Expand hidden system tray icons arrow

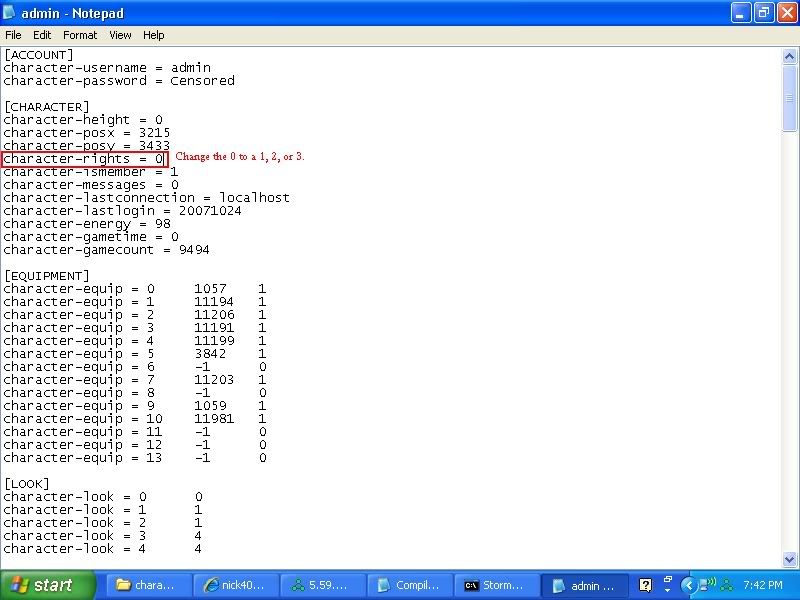[x=689, y=585]
